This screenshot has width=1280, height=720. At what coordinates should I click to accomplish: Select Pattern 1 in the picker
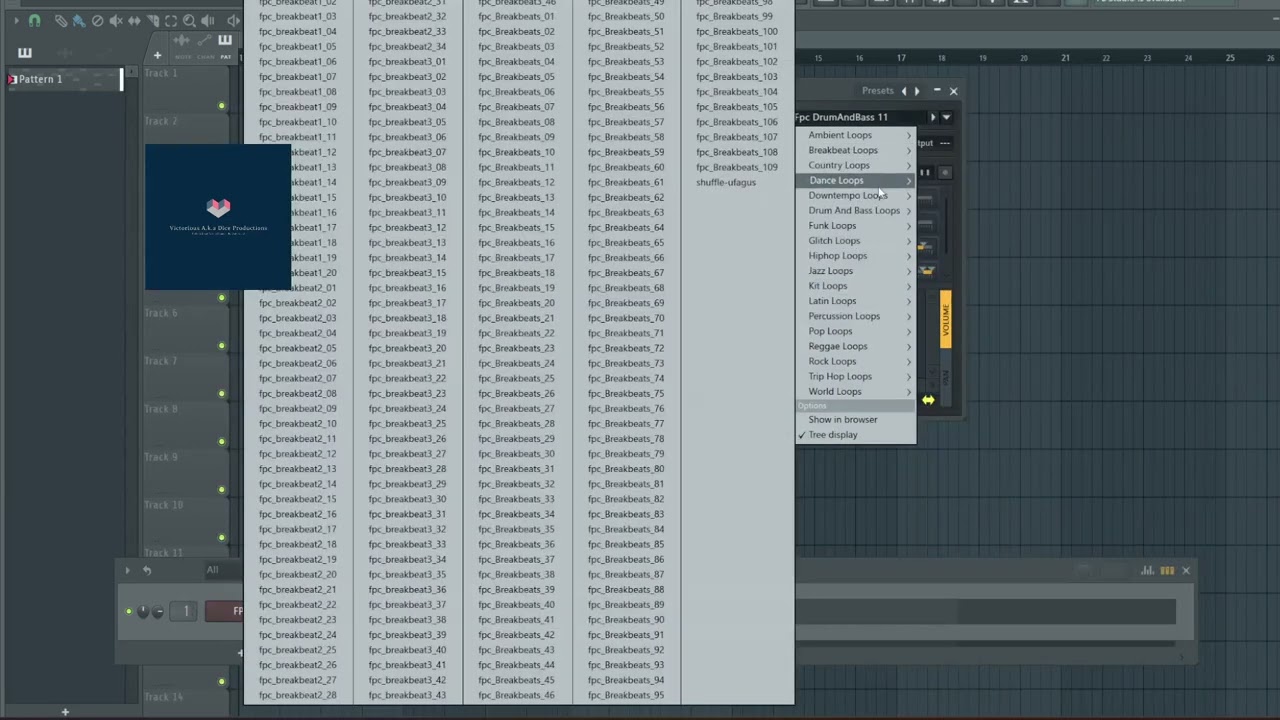pos(64,79)
